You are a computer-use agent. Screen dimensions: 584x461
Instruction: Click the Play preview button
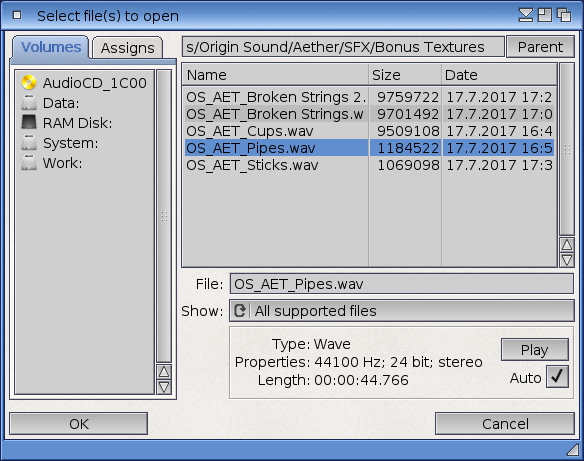point(534,350)
